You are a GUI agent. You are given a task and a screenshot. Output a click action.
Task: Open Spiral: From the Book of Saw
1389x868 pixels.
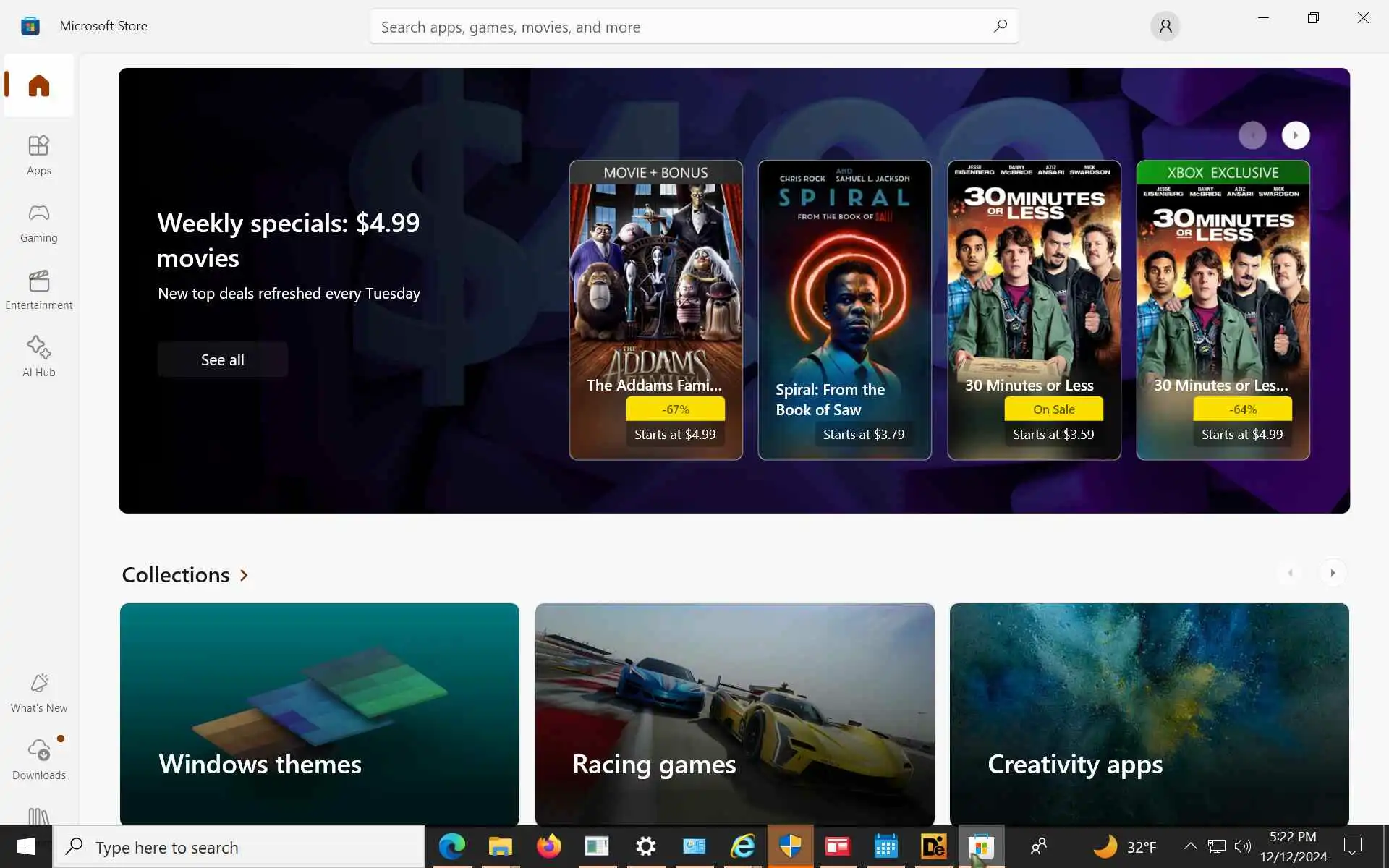(x=844, y=310)
